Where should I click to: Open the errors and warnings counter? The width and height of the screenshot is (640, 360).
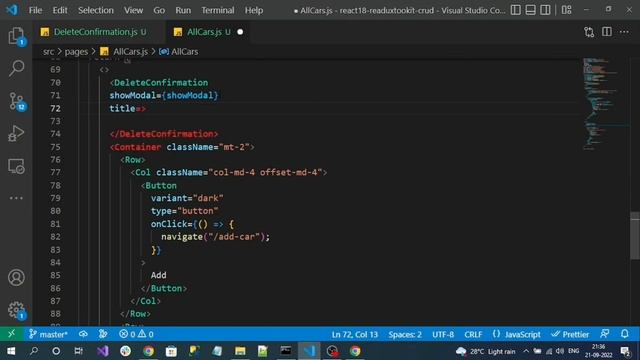pos(136,334)
